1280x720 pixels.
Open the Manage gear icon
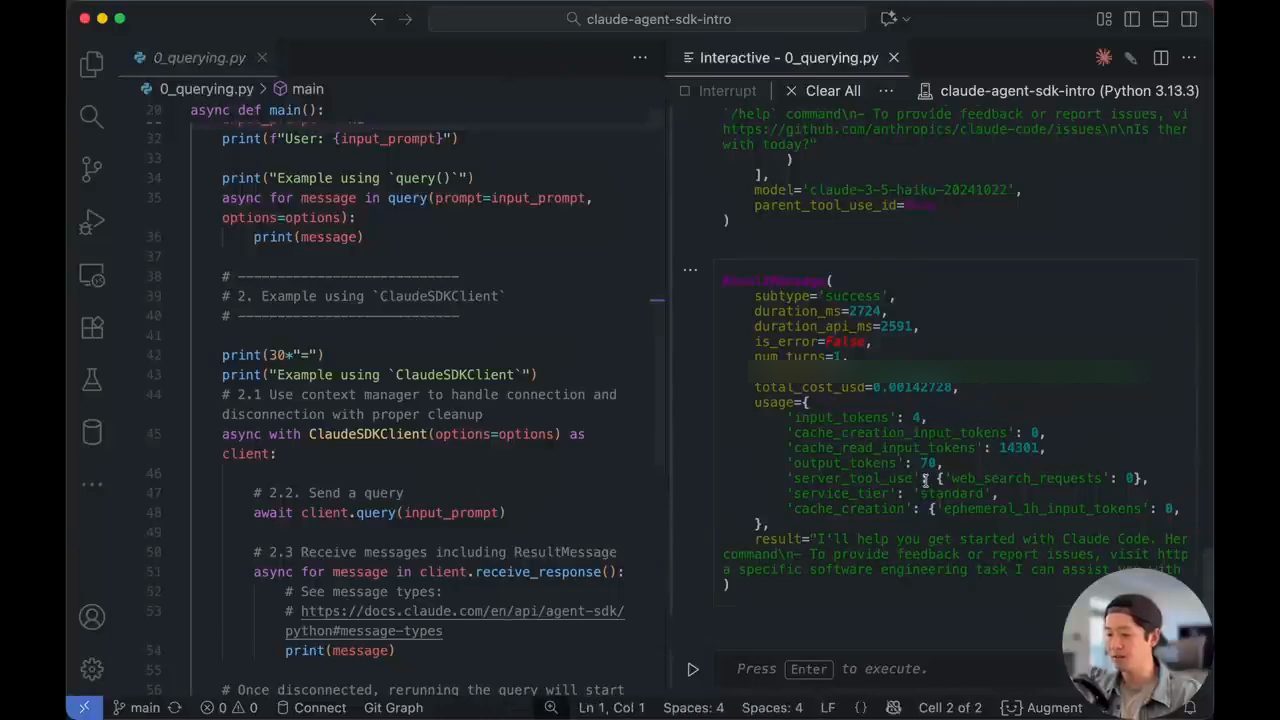(x=92, y=669)
